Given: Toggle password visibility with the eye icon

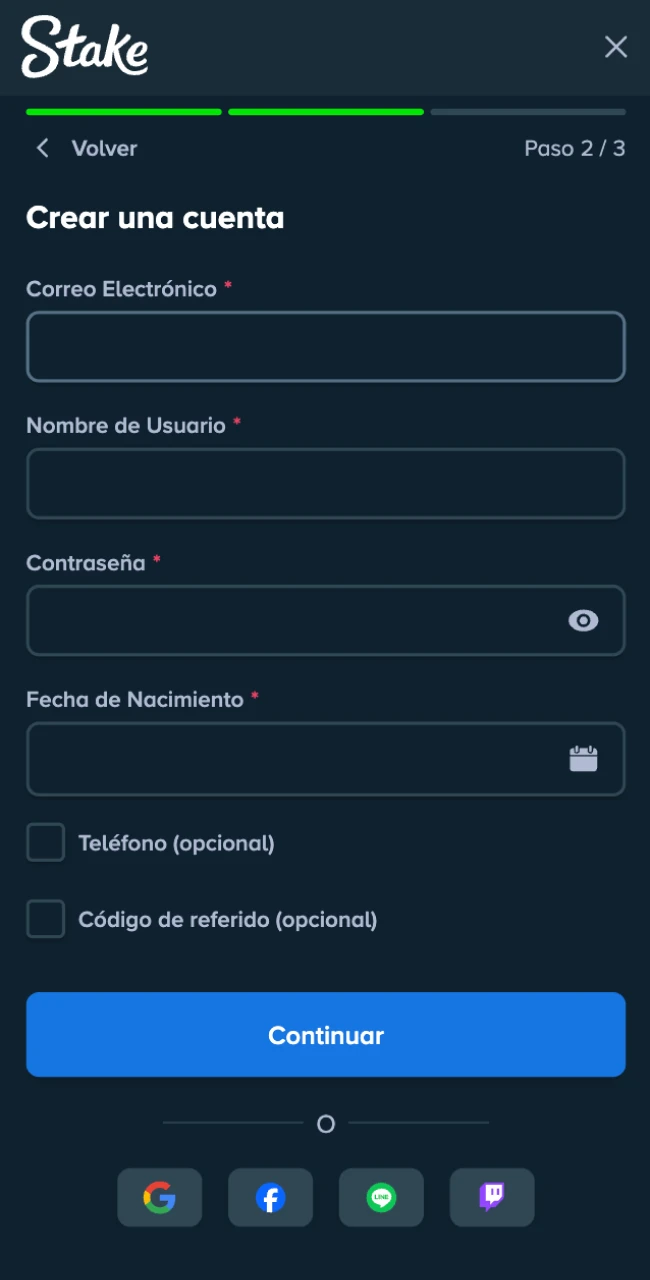Looking at the screenshot, I should click(584, 621).
